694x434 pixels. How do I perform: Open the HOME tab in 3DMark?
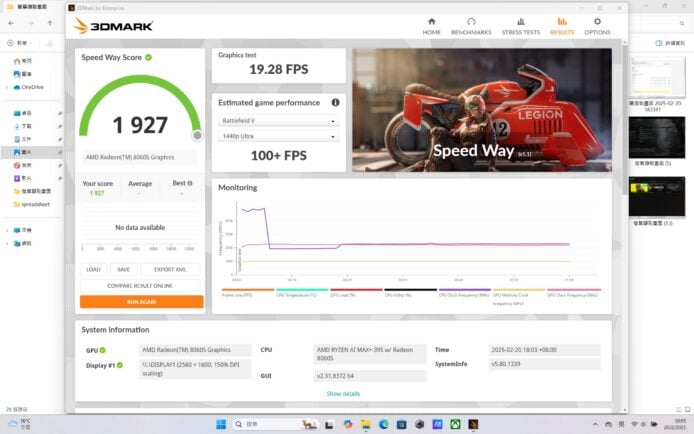click(431, 25)
